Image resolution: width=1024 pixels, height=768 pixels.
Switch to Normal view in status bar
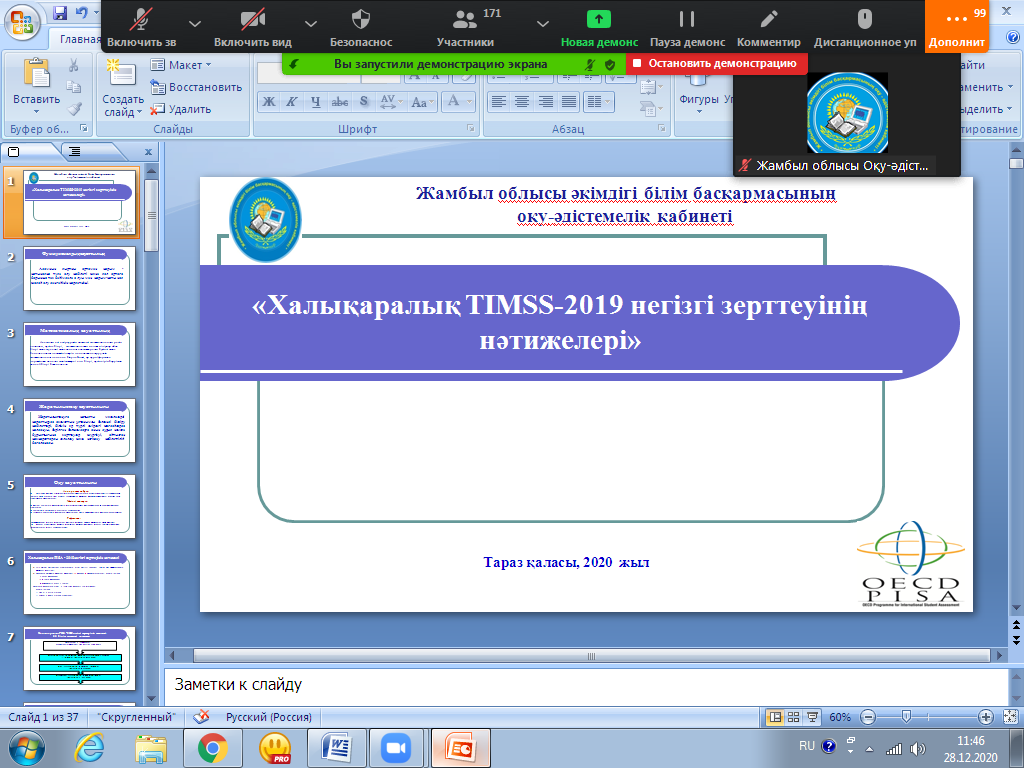[775, 717]
